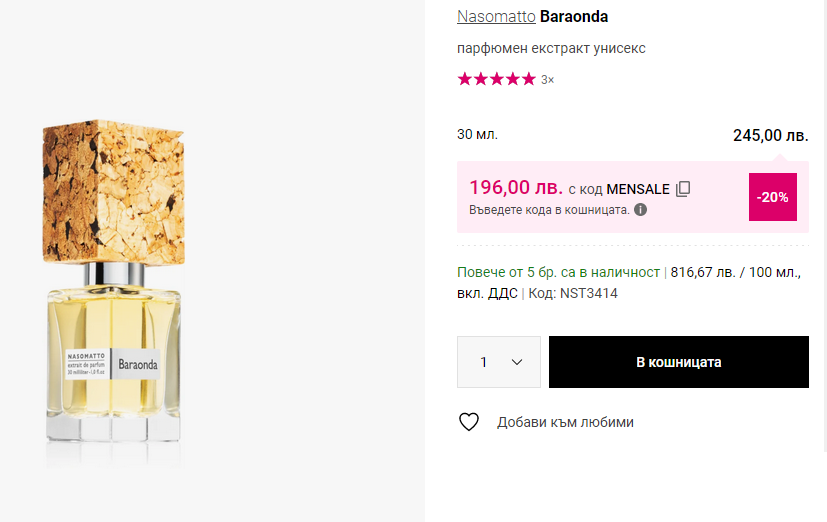Click the Baraonda product title
827x522 pixels.
pyautogui.click(x=574, y=17)
